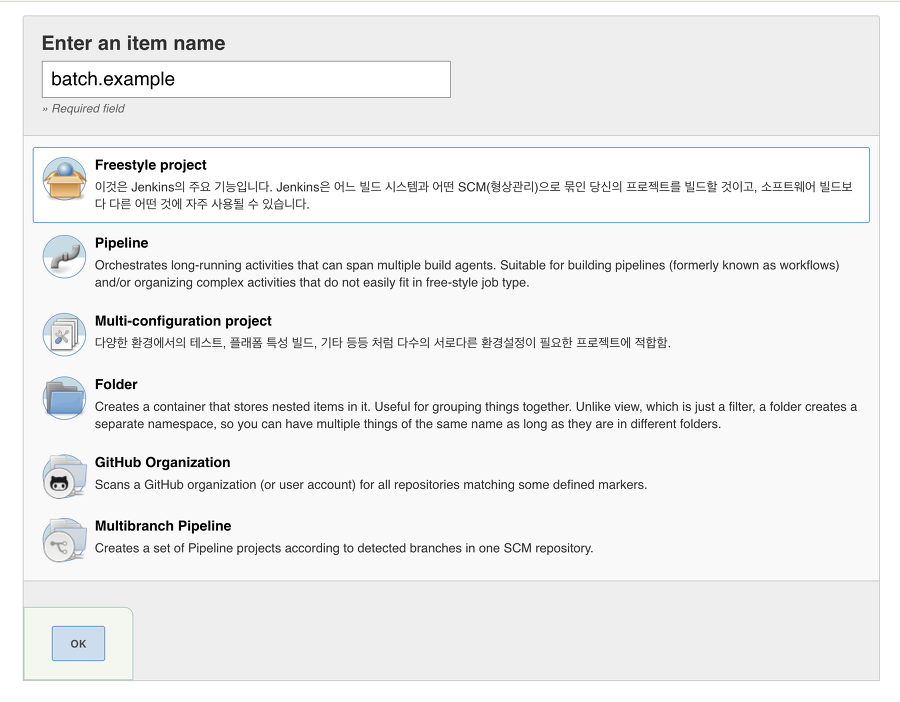Click the Multi-configuration project tools icon
This screenshot has width=900, height=702.
(64, 335)
